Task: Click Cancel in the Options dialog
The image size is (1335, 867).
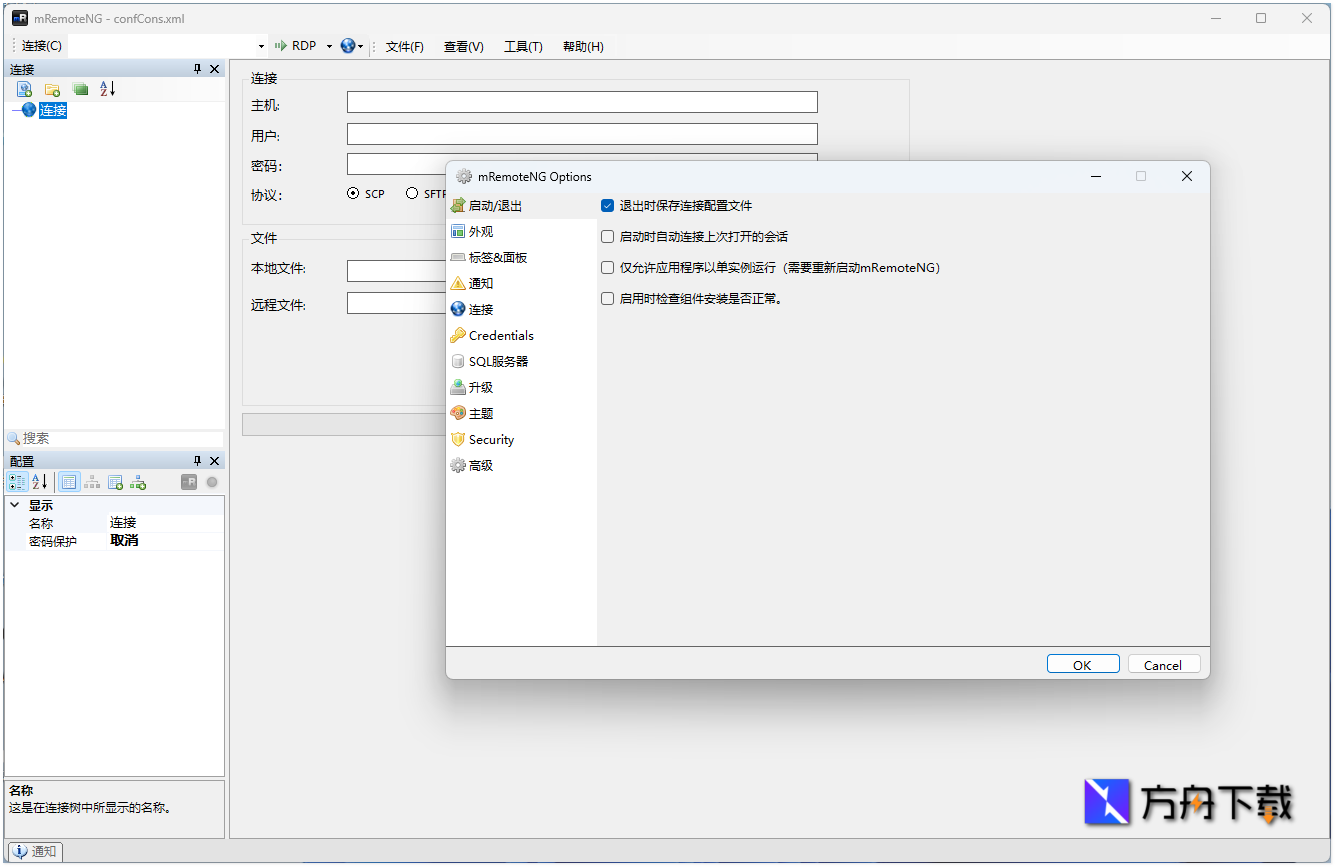Action: [1164, 665]
